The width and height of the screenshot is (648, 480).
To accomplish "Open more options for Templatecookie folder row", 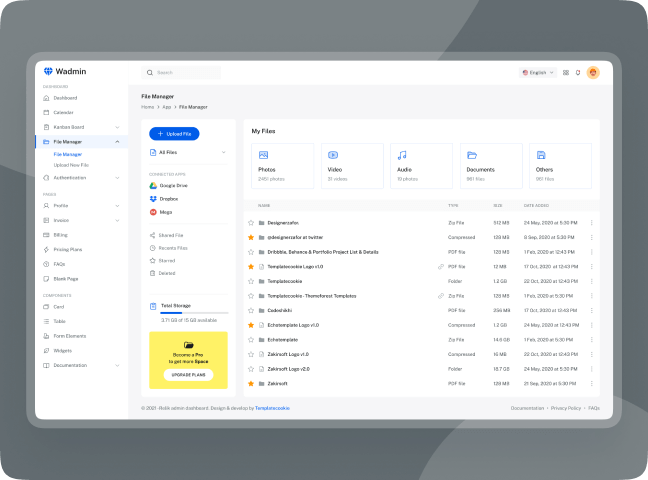I will [x=592, y=281].
